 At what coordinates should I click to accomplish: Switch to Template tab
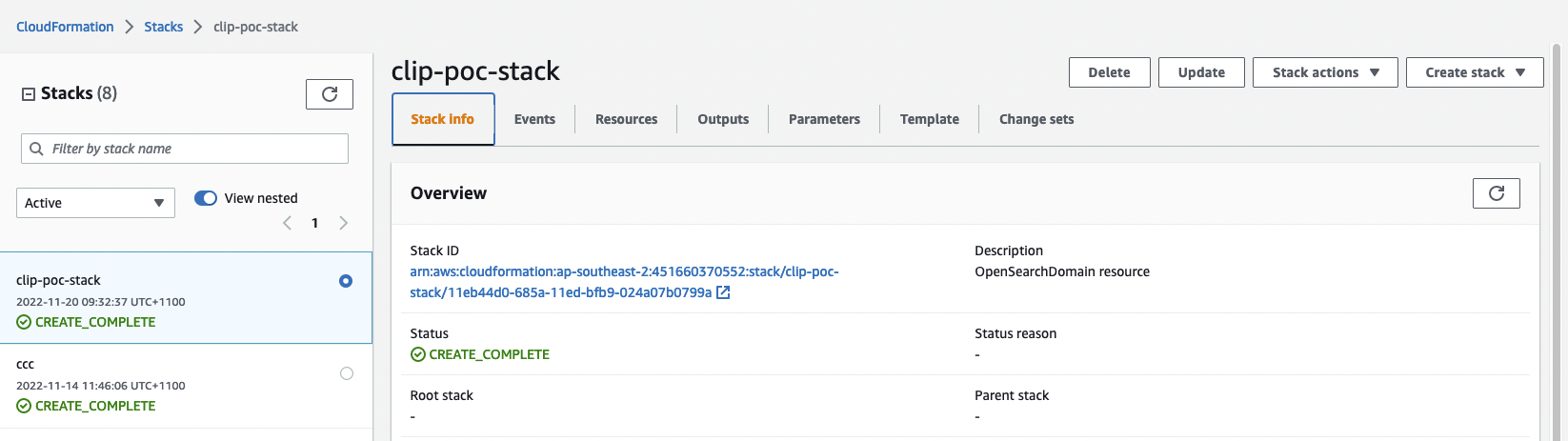click(930, 119)
